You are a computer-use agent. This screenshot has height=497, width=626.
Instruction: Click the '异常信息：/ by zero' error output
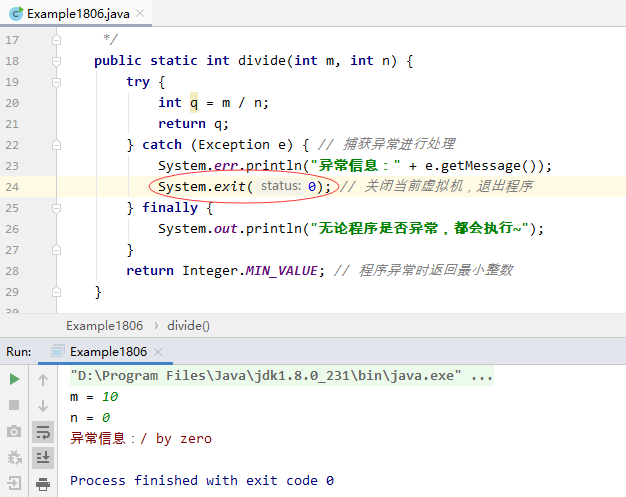point(141,439)
